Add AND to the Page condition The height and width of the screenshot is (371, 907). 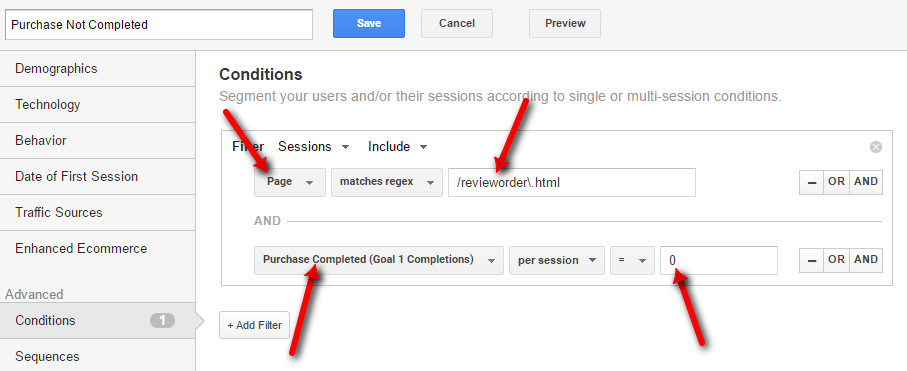866,182
